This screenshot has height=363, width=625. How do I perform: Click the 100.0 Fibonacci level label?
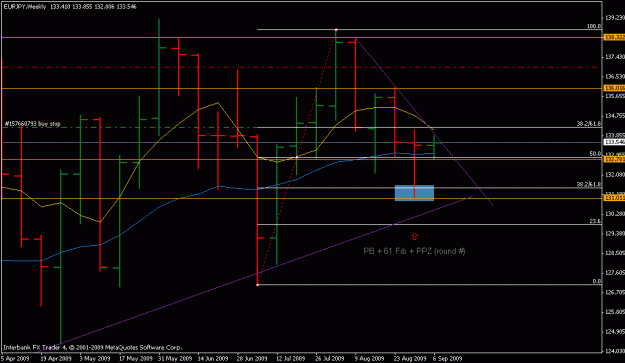(594, 26)
